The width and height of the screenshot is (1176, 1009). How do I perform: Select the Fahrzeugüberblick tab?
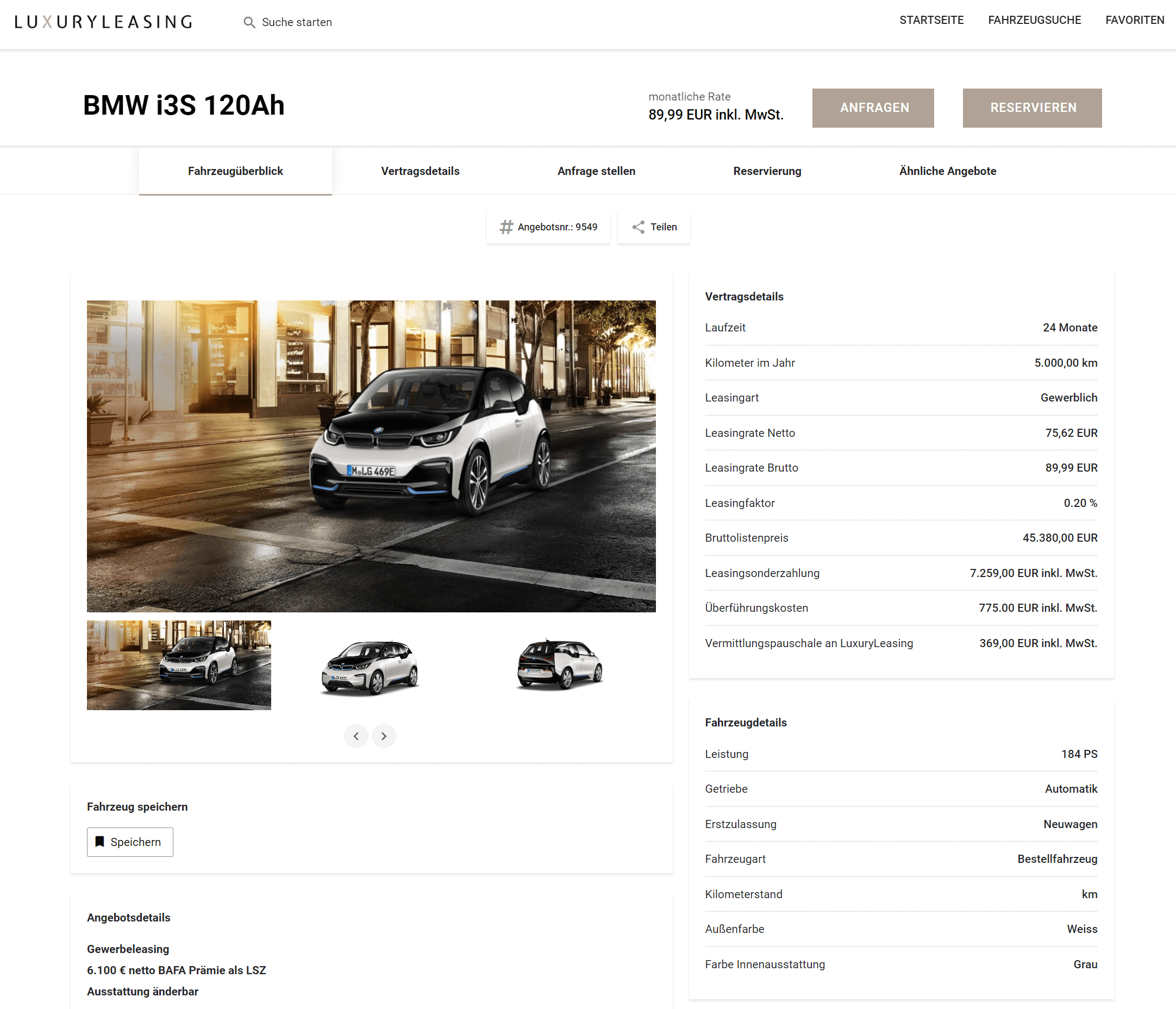(235, 171)
